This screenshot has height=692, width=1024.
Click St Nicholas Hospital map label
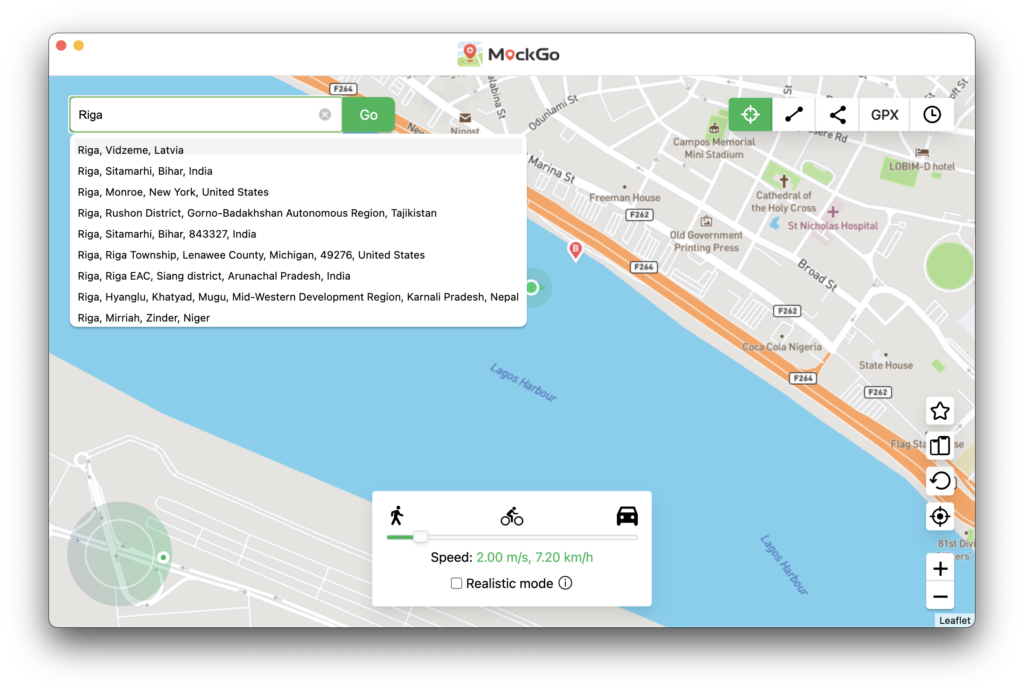[833, 226]
